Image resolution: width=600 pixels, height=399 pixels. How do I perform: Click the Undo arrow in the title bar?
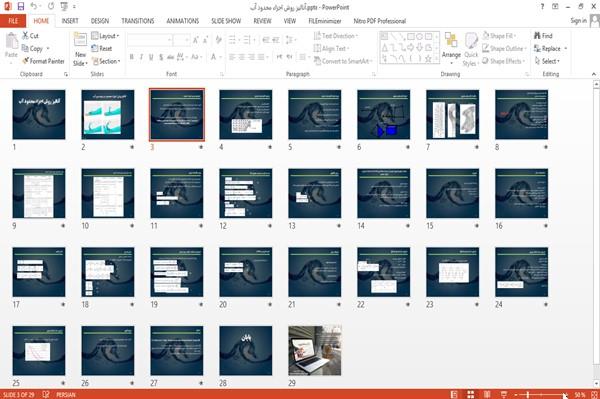[34, 7]
